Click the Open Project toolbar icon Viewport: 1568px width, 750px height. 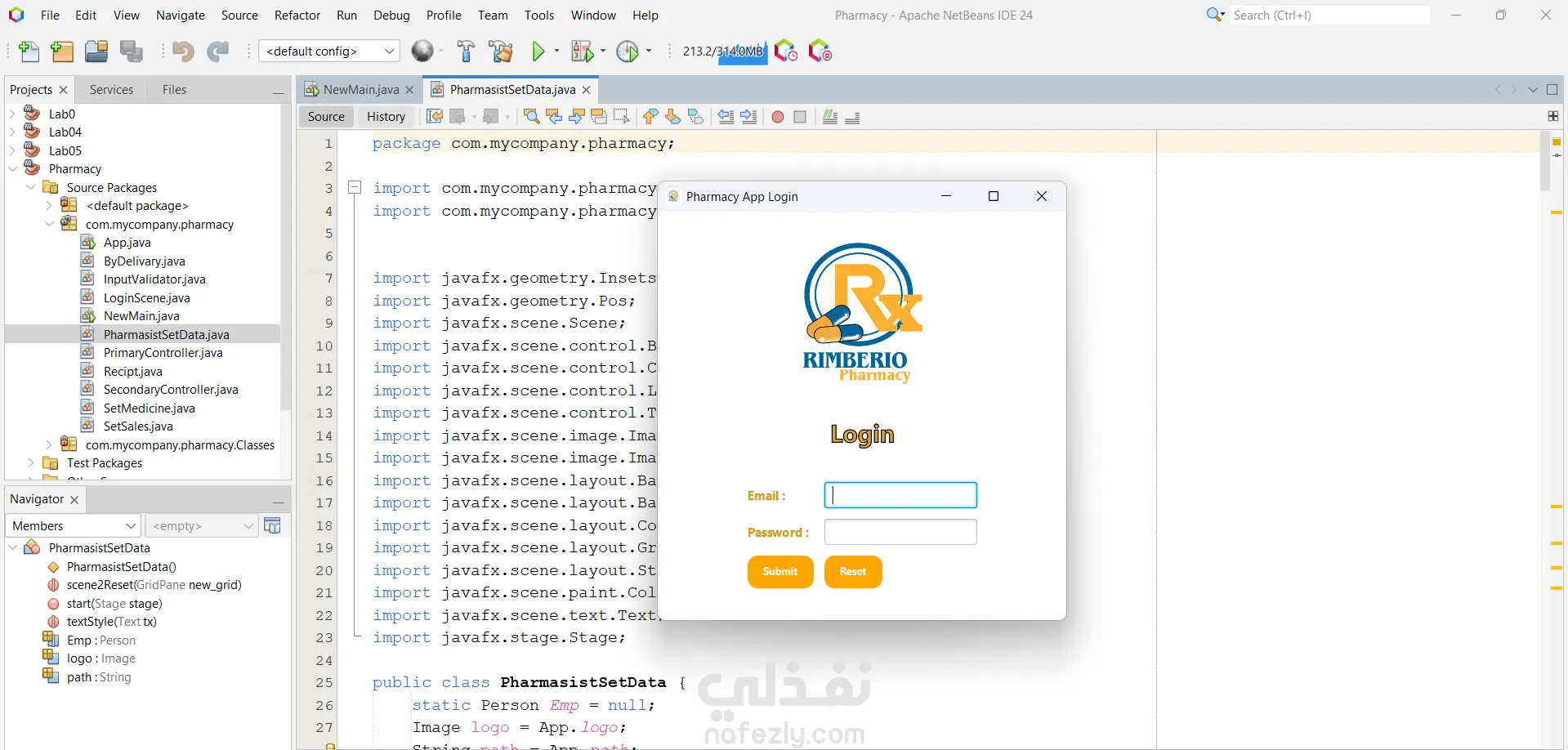(x=96, y=51)
